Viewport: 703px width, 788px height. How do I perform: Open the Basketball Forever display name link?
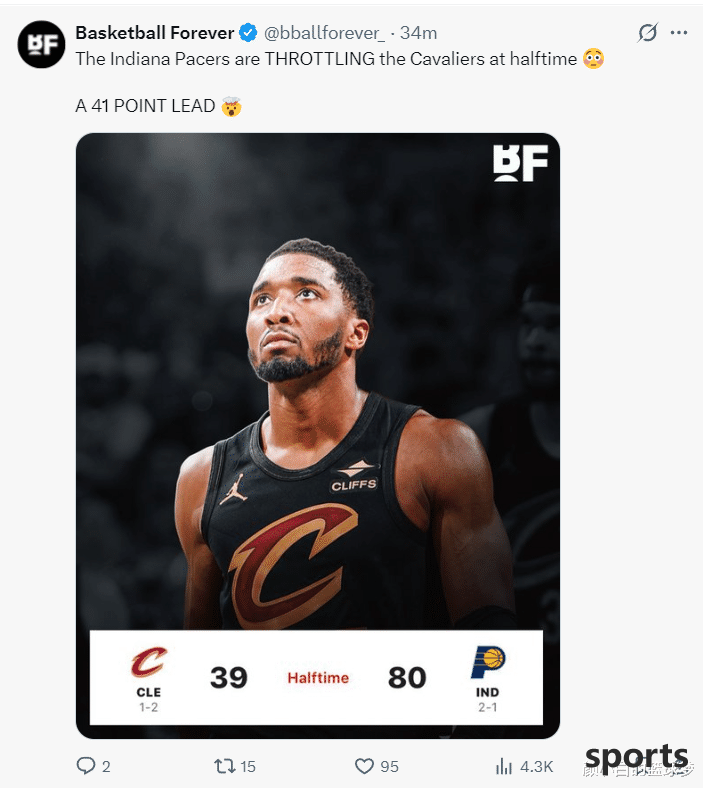point(155,33)
